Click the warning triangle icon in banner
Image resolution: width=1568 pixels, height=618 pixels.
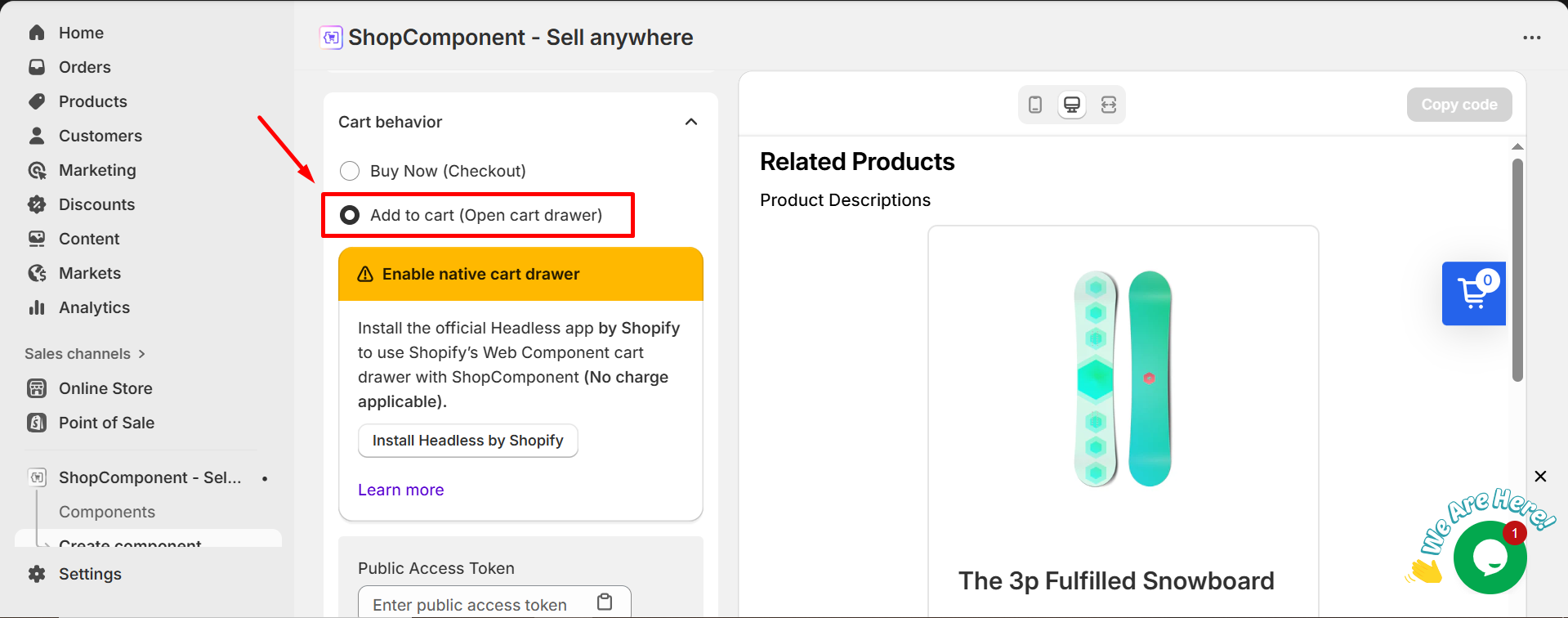pos(365,274)
